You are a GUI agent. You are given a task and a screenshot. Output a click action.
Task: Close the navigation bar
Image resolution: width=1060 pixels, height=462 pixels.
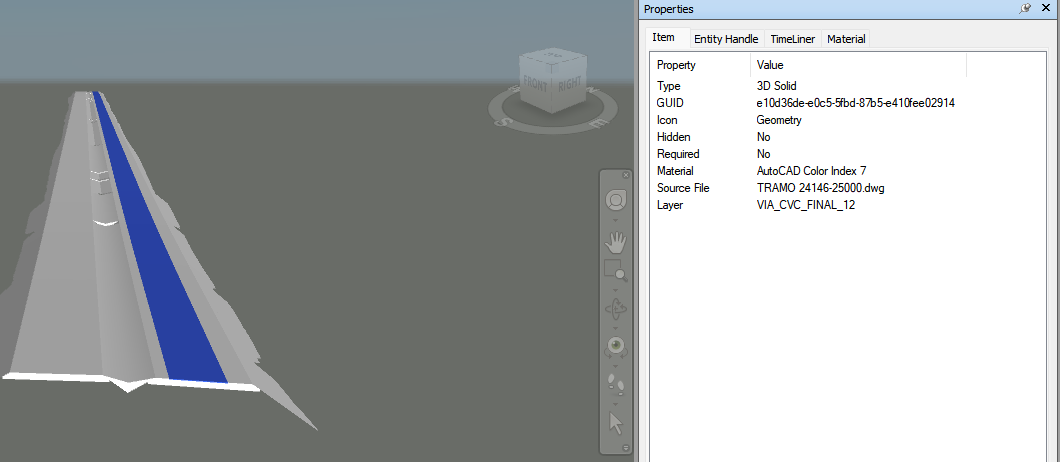click(625, 175)
